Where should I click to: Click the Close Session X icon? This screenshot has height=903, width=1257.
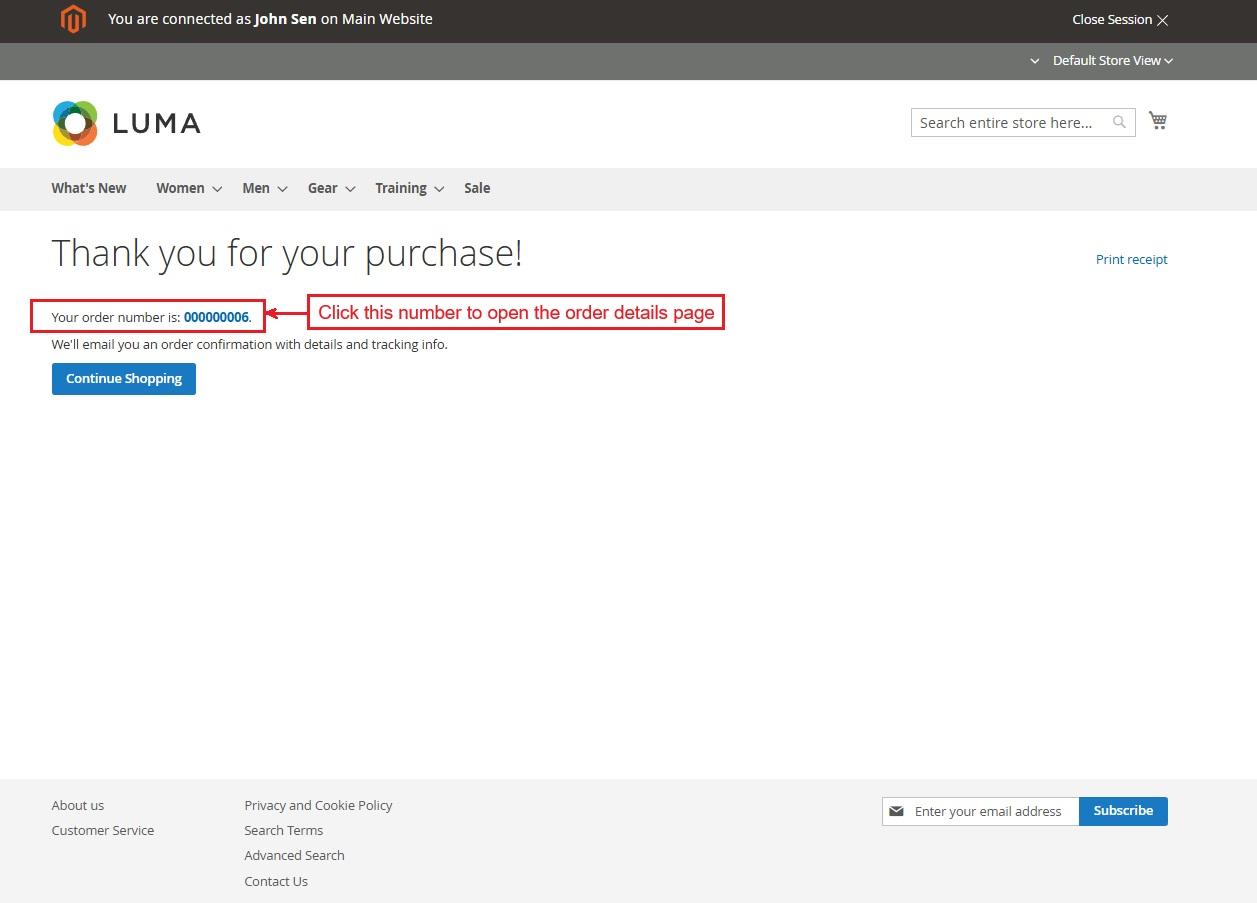[x=1162, y=20]
